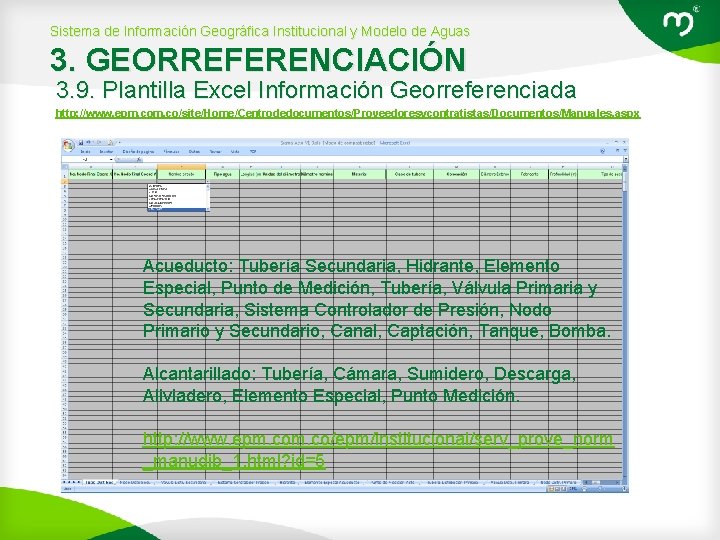Open the Insertar ribbon tab
Viewport: 720px width, 540px height.
point(107,152)
